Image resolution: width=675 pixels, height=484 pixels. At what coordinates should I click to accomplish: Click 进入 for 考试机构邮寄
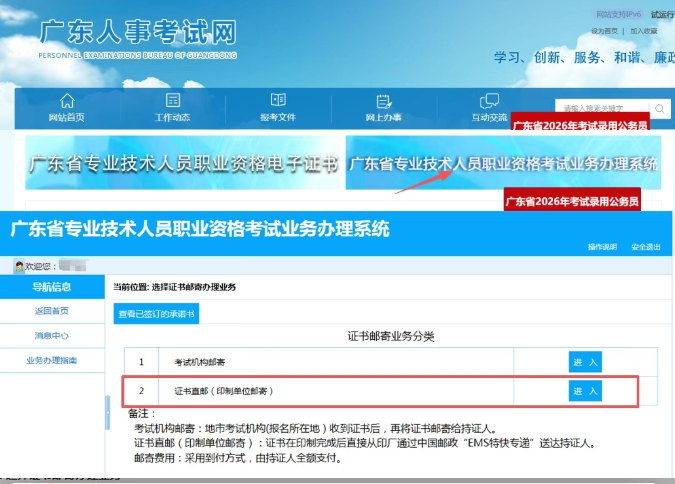click(x=585, y=361)
